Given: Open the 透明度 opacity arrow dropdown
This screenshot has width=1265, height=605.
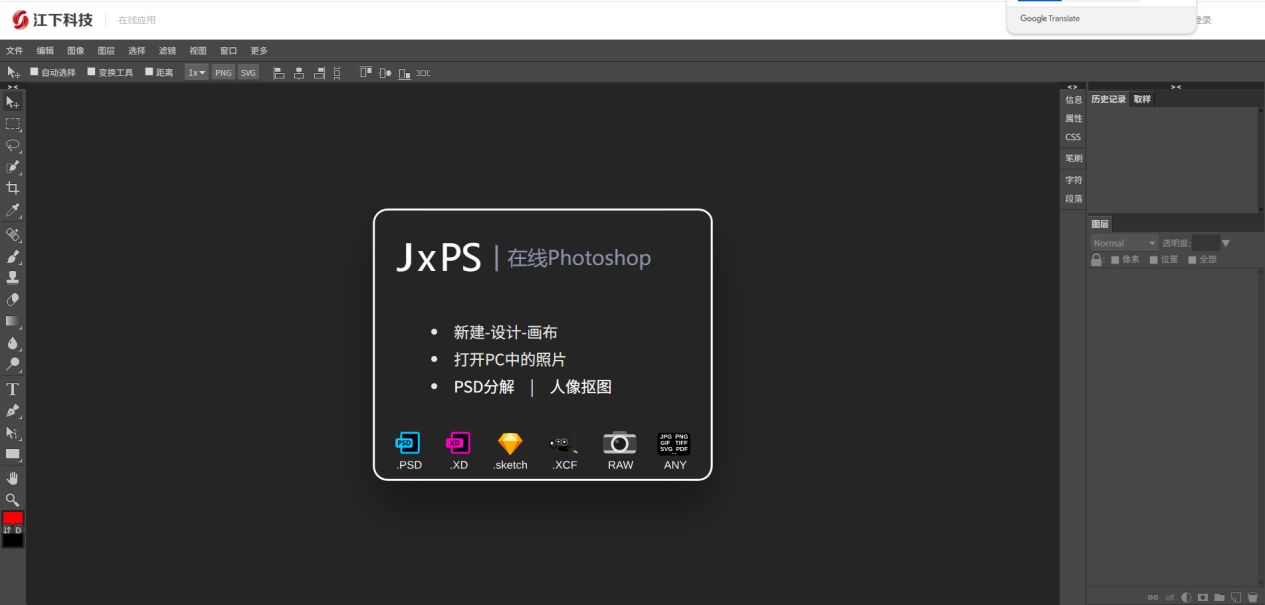Looking at the screenshot, I should click(x=1226, y=243).
